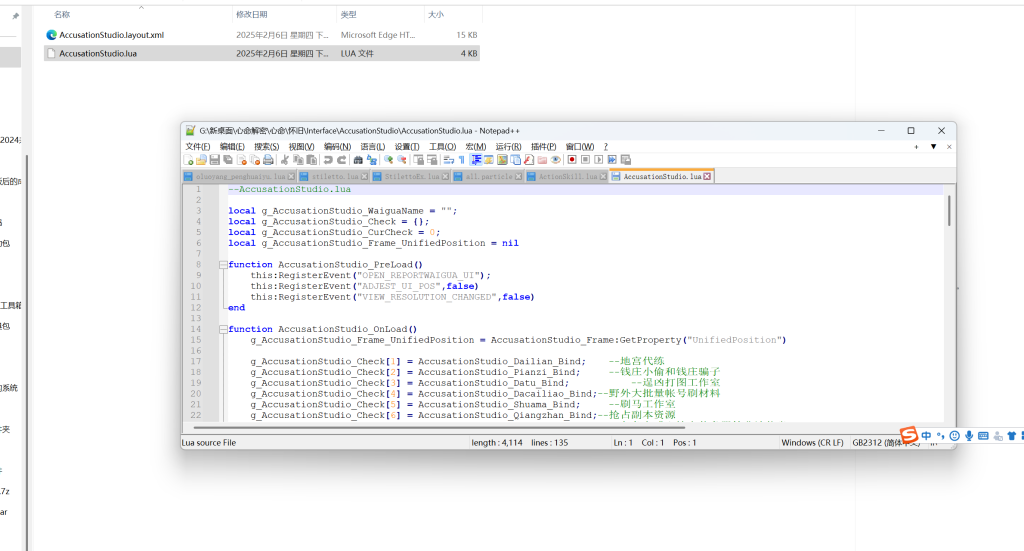This screenshot has height=551, width=1024.
Task: Open the 编码(N) encoding menu
Action: (x=337, y=146)
